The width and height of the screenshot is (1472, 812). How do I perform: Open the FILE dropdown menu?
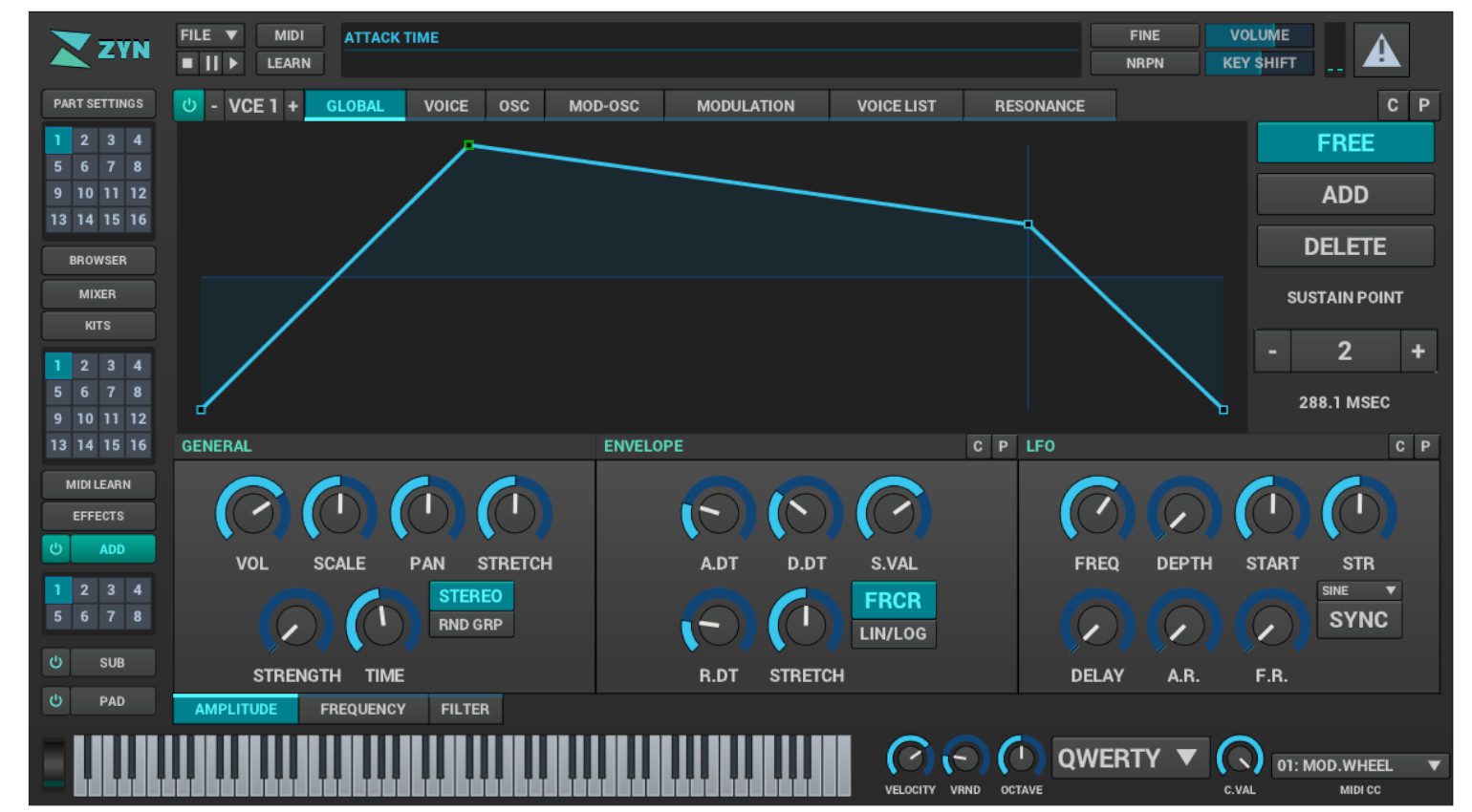point(209,35)
